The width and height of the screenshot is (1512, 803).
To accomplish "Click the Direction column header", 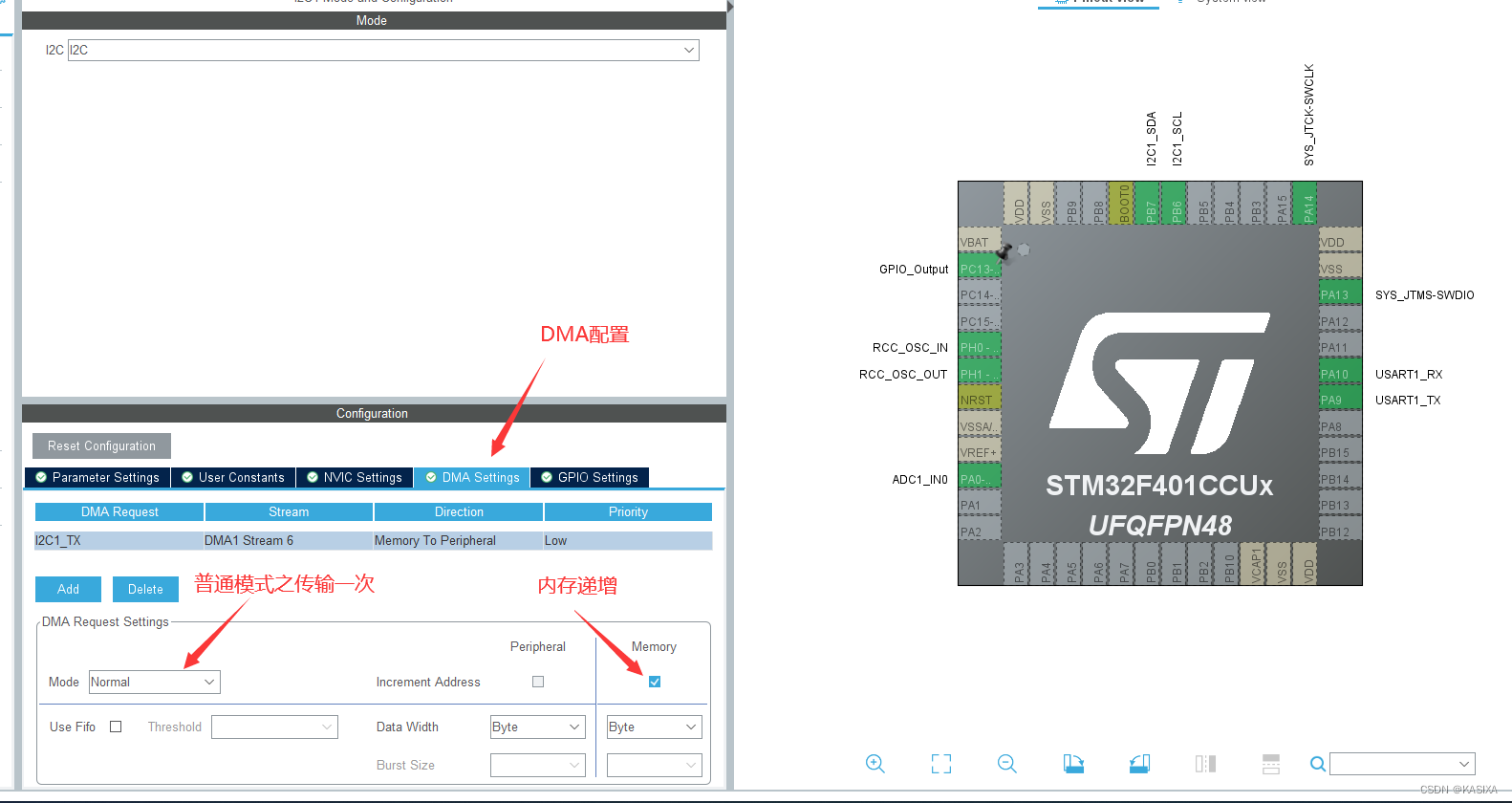I will (459, 511).
